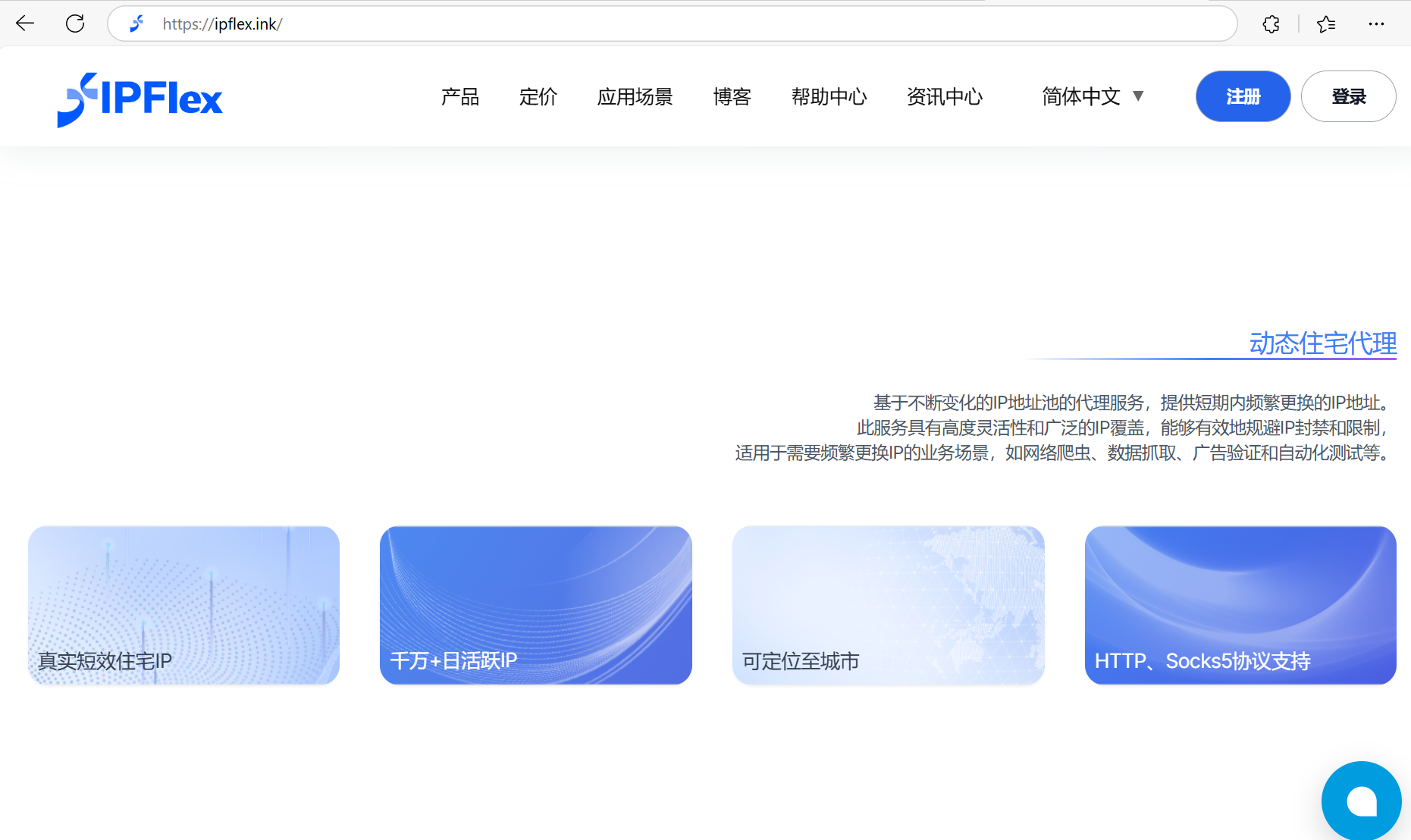
Task: Open the 产品 menu
Action: (460, 96)
